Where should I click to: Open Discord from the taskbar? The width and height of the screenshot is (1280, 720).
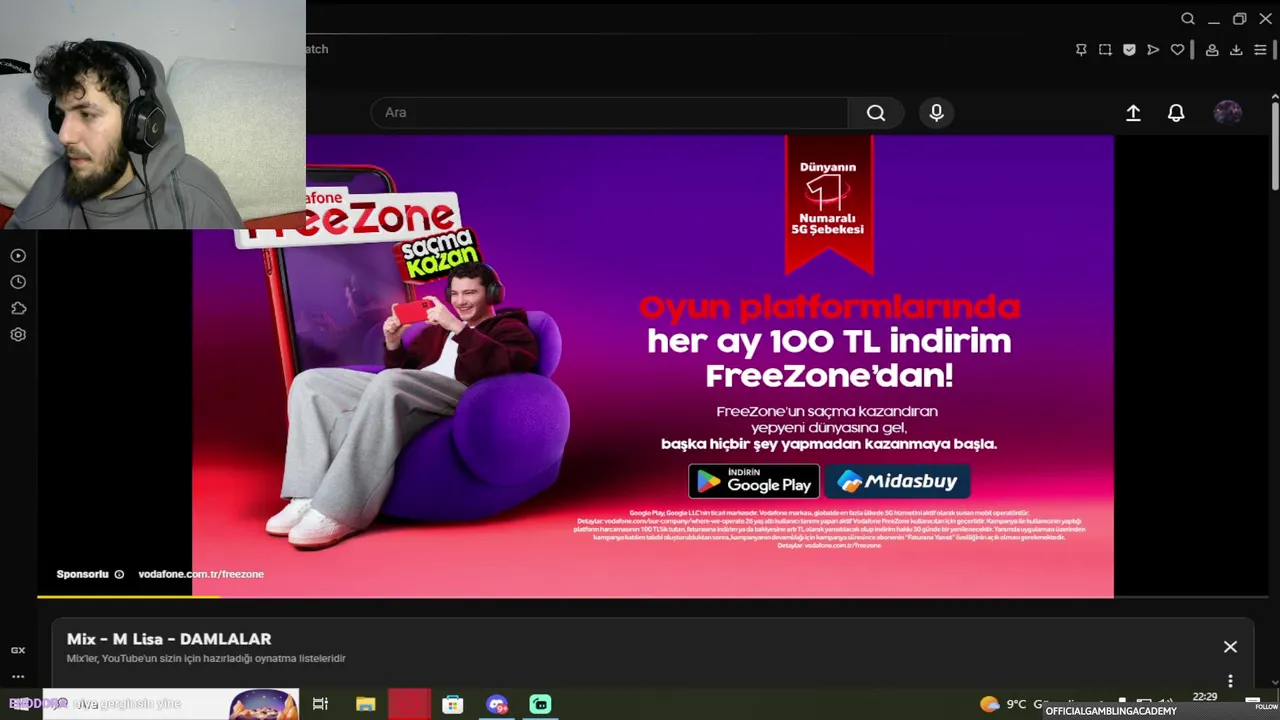click(x=497, y=704)
